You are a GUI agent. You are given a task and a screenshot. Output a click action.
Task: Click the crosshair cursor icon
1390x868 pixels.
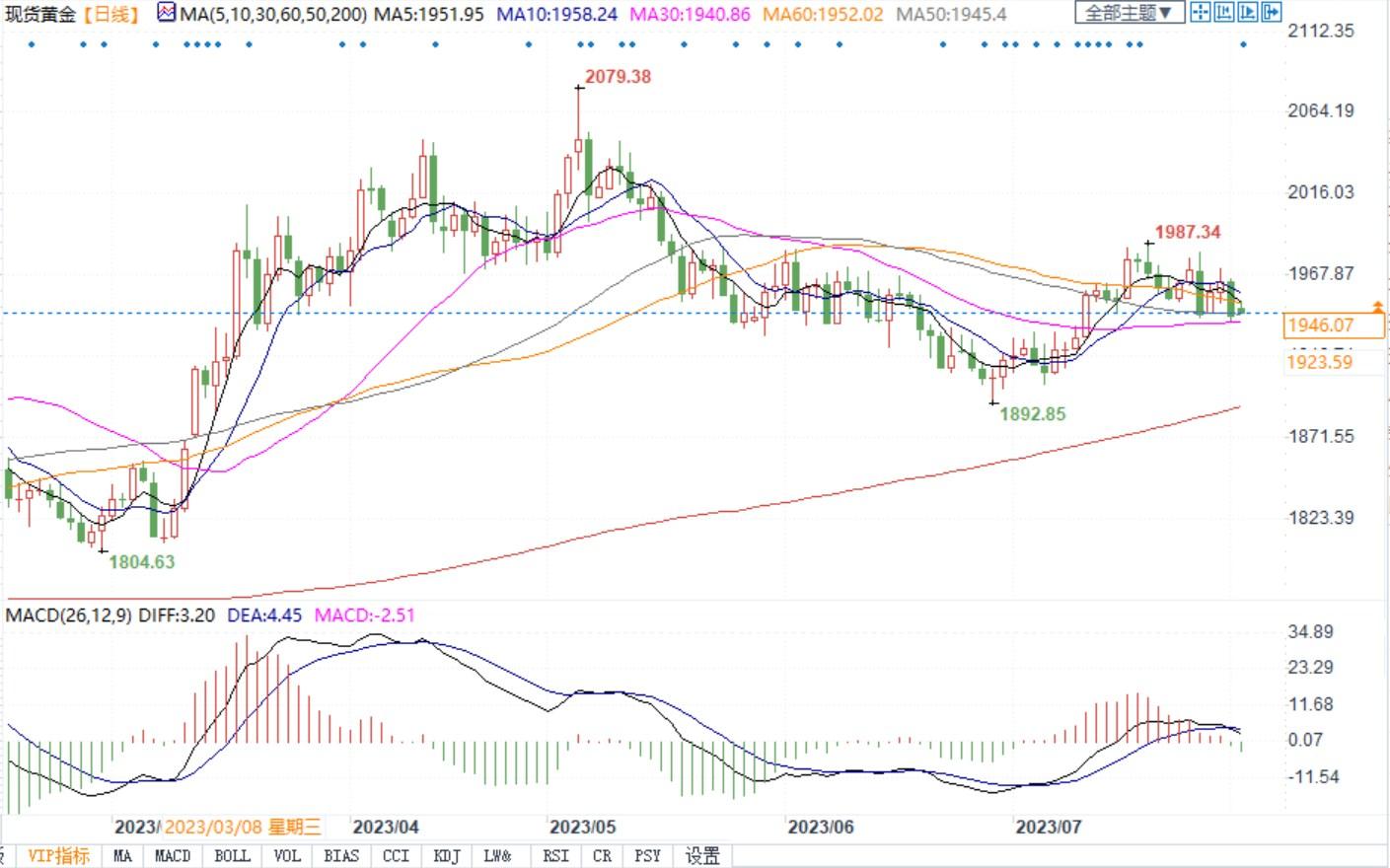1200,13
